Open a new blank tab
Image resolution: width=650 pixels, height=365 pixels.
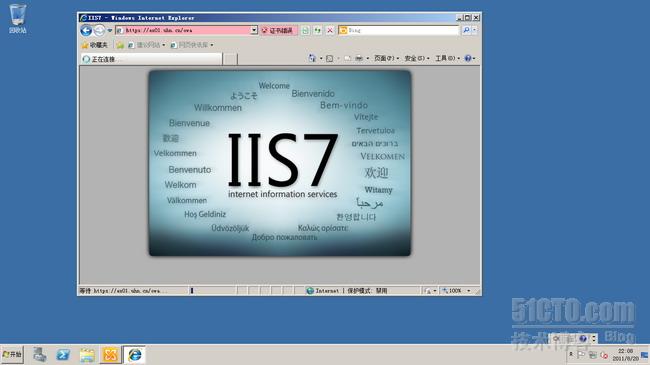point(230,59)
